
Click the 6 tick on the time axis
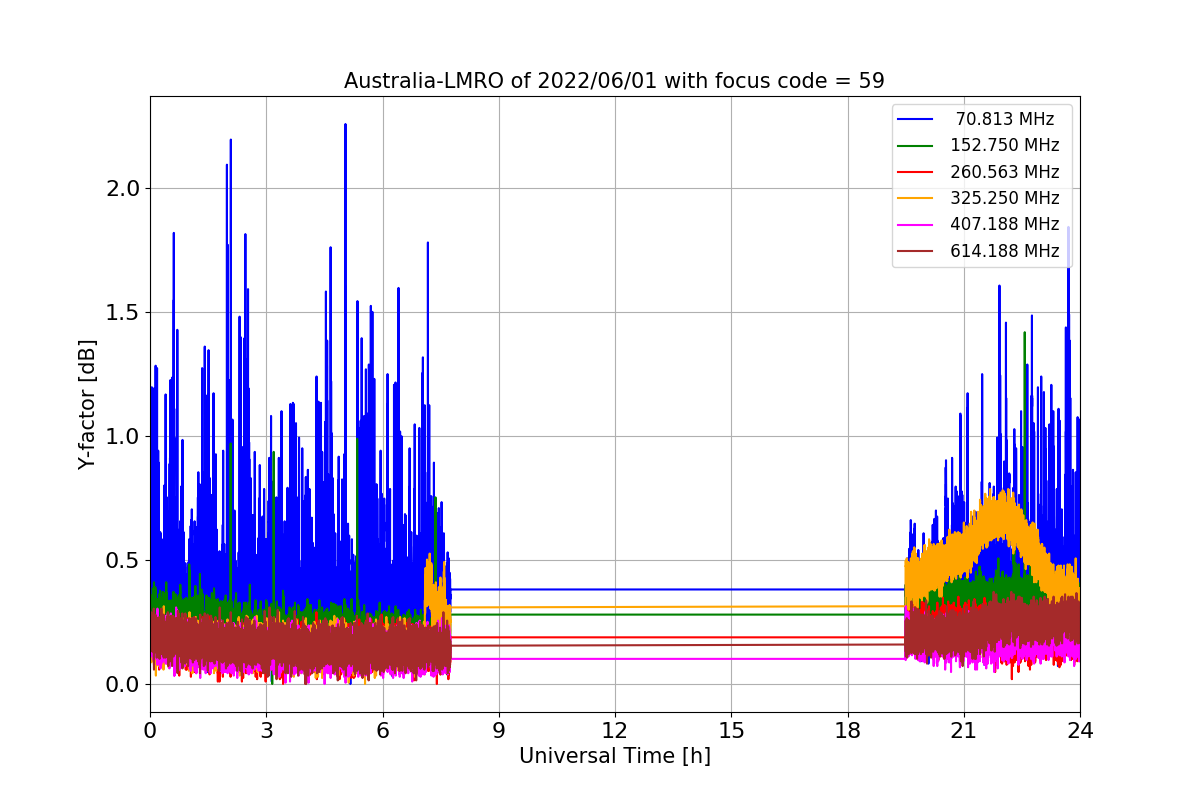pyautogui.click(x=383, y=730)
